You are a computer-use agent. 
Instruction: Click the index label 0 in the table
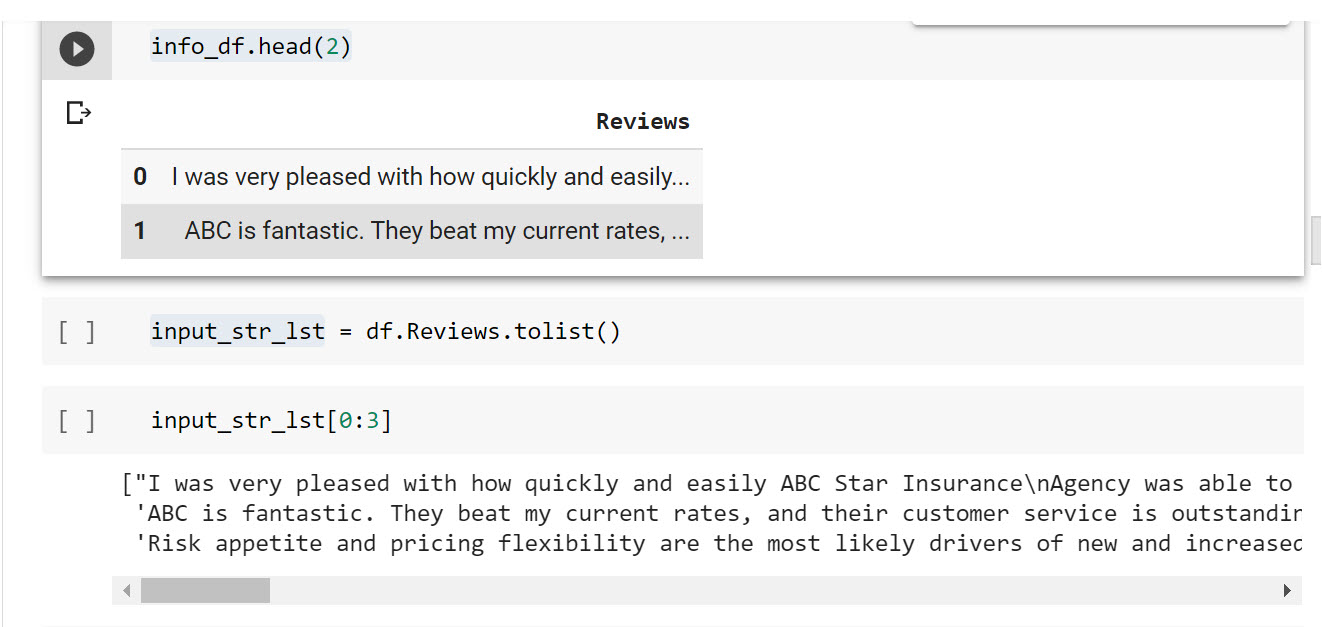pyautogui.click(x=140, y=177)
